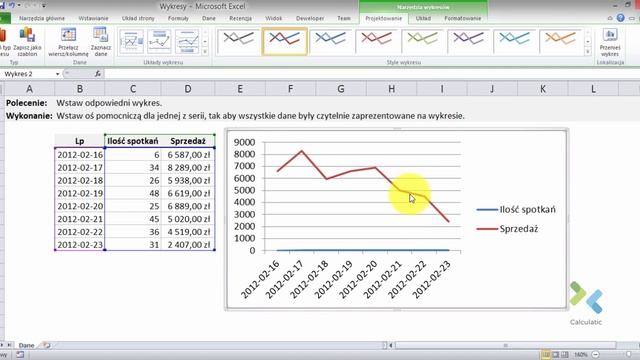
Task: Expand the chart styles gallery
Action: (x=588, y=51)
